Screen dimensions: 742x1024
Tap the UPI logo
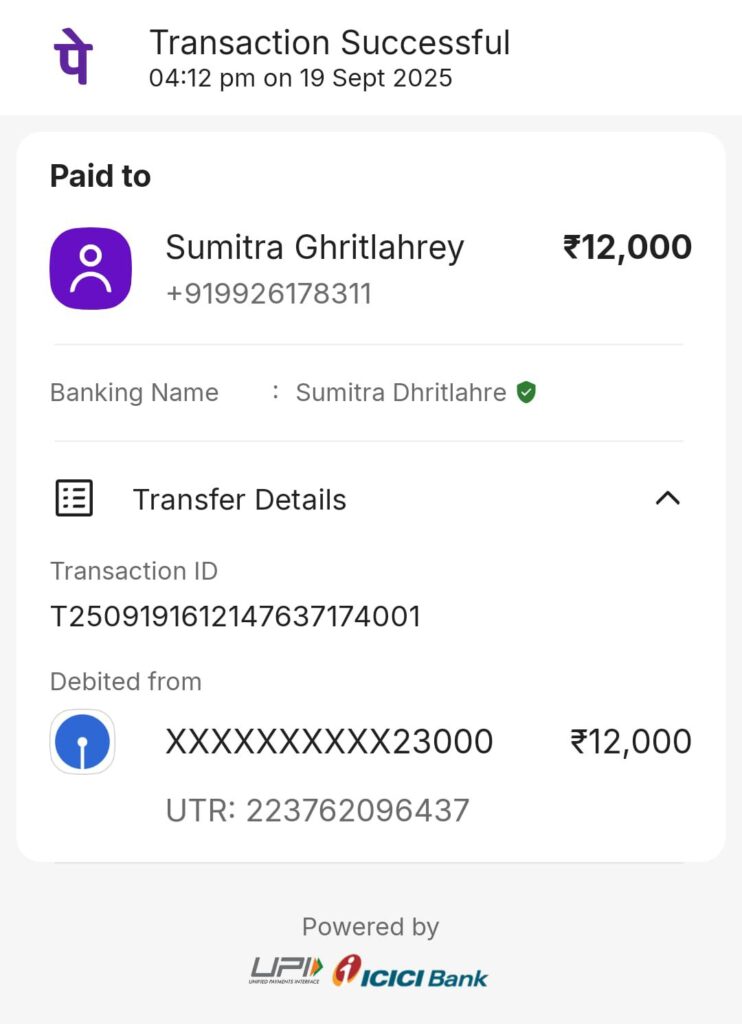(x=286, y=969)
